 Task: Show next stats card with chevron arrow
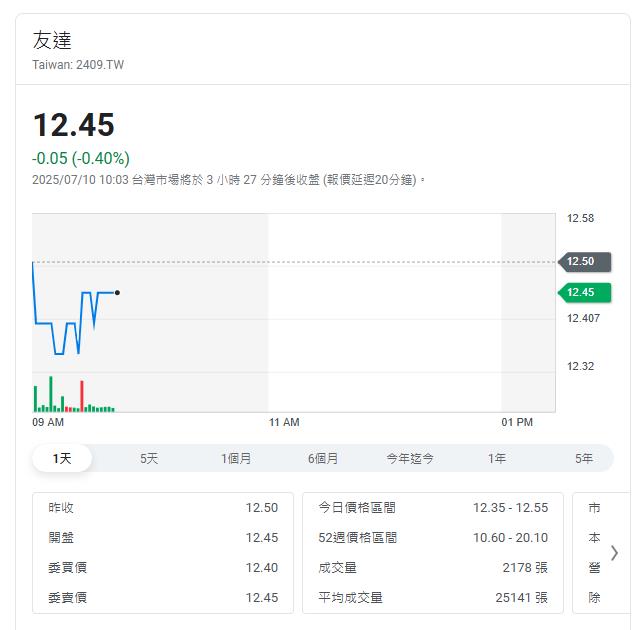pyautogui.click(x=614, y=553)
